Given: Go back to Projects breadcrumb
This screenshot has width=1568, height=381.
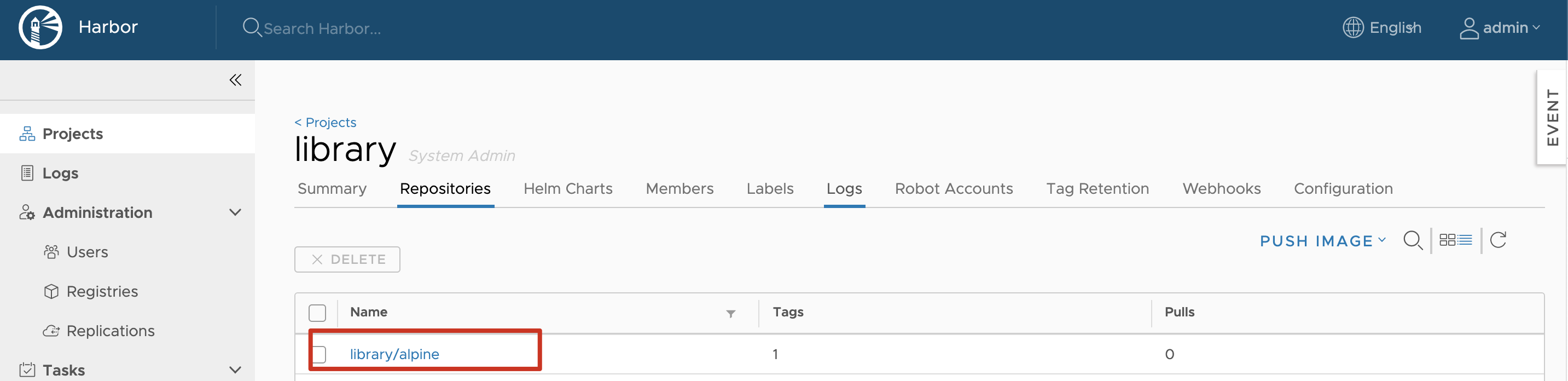Looking at the screenshot, I should coord(326,122).
